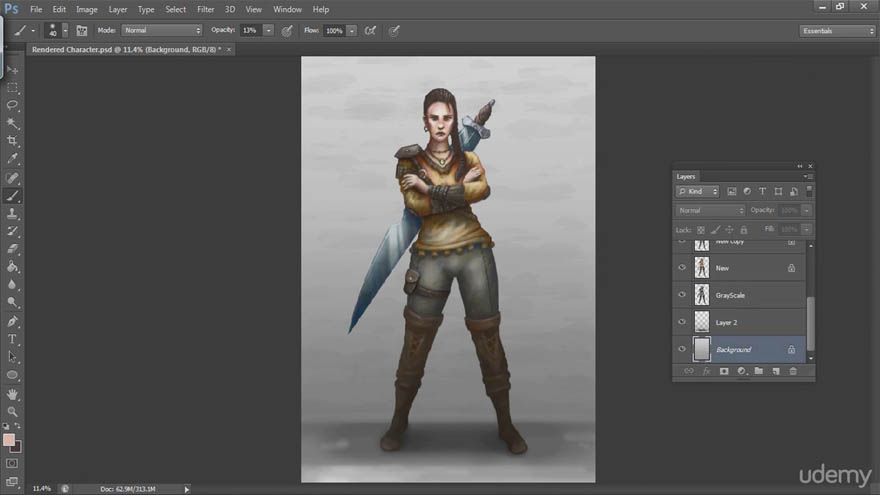Viewport: 880px width, 495px height.
Task: Click the link layers icon
Action: tap(689, 371)
